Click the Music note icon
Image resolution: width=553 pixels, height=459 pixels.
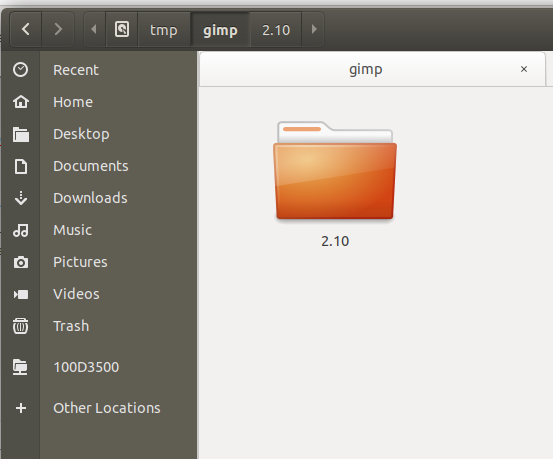20,230
